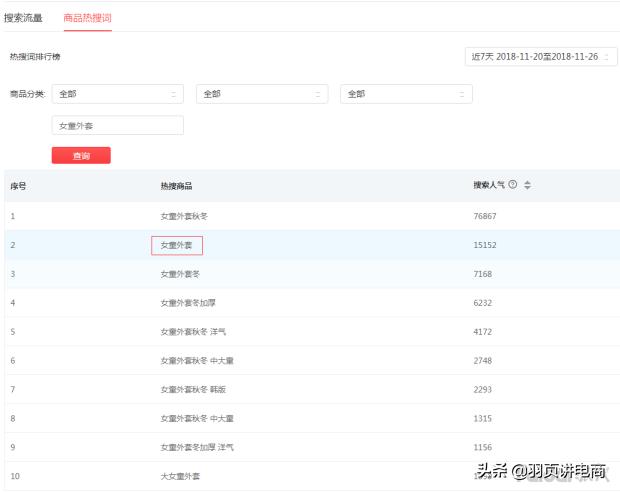620x493 pixels.
Task: Select the 商品热搜词 tab
Action: [87, 18]
